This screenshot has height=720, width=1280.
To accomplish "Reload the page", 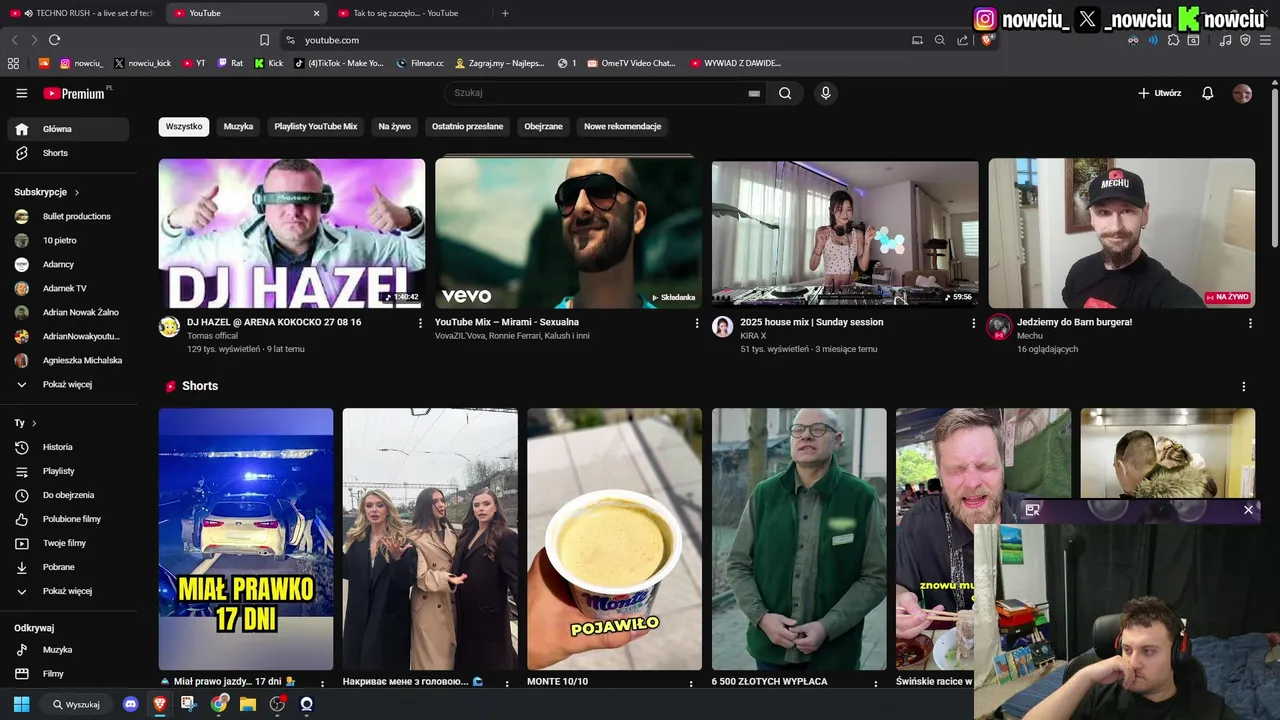I will point(54,40).
